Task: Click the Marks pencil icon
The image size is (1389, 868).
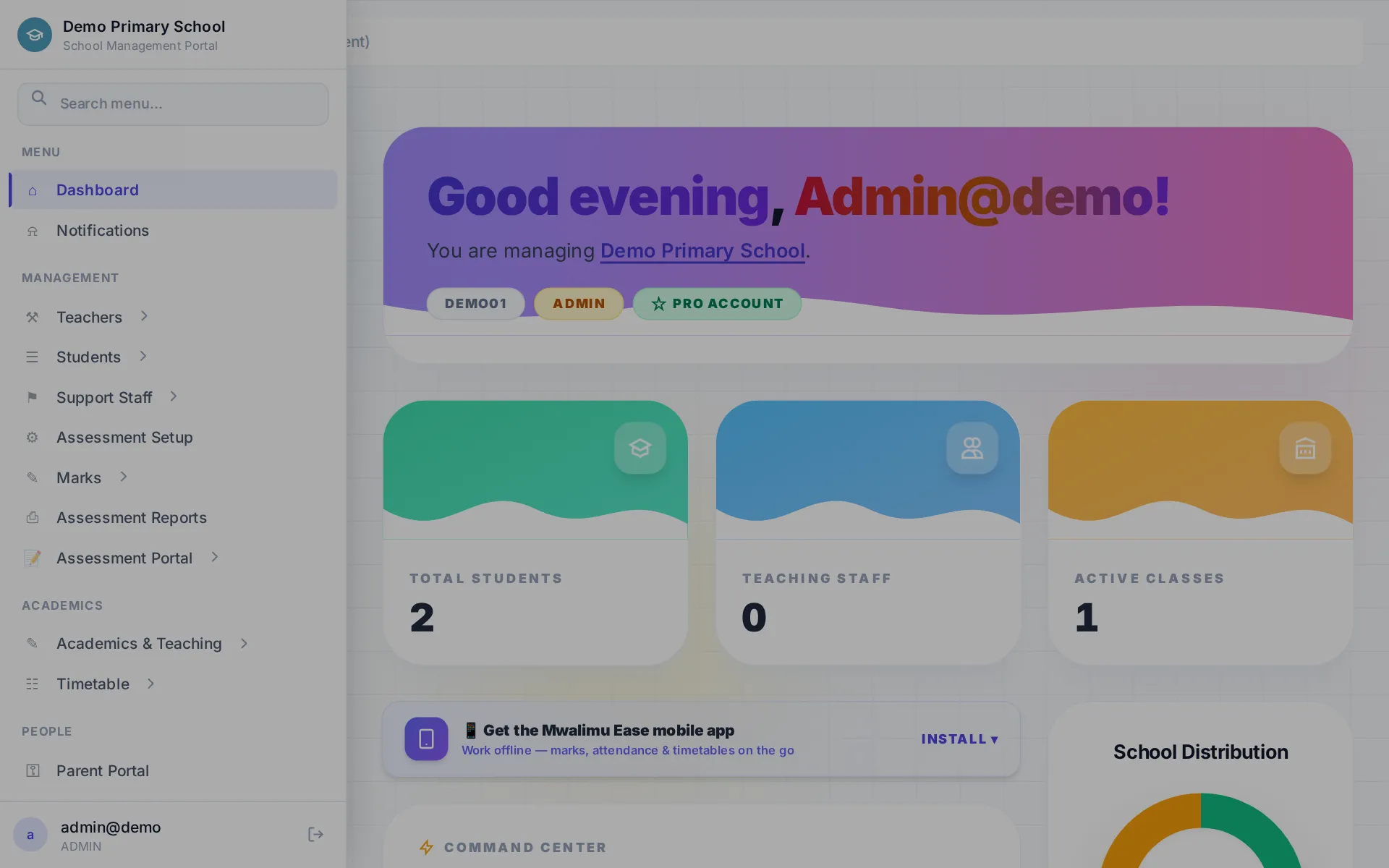Action: (32, 477)
